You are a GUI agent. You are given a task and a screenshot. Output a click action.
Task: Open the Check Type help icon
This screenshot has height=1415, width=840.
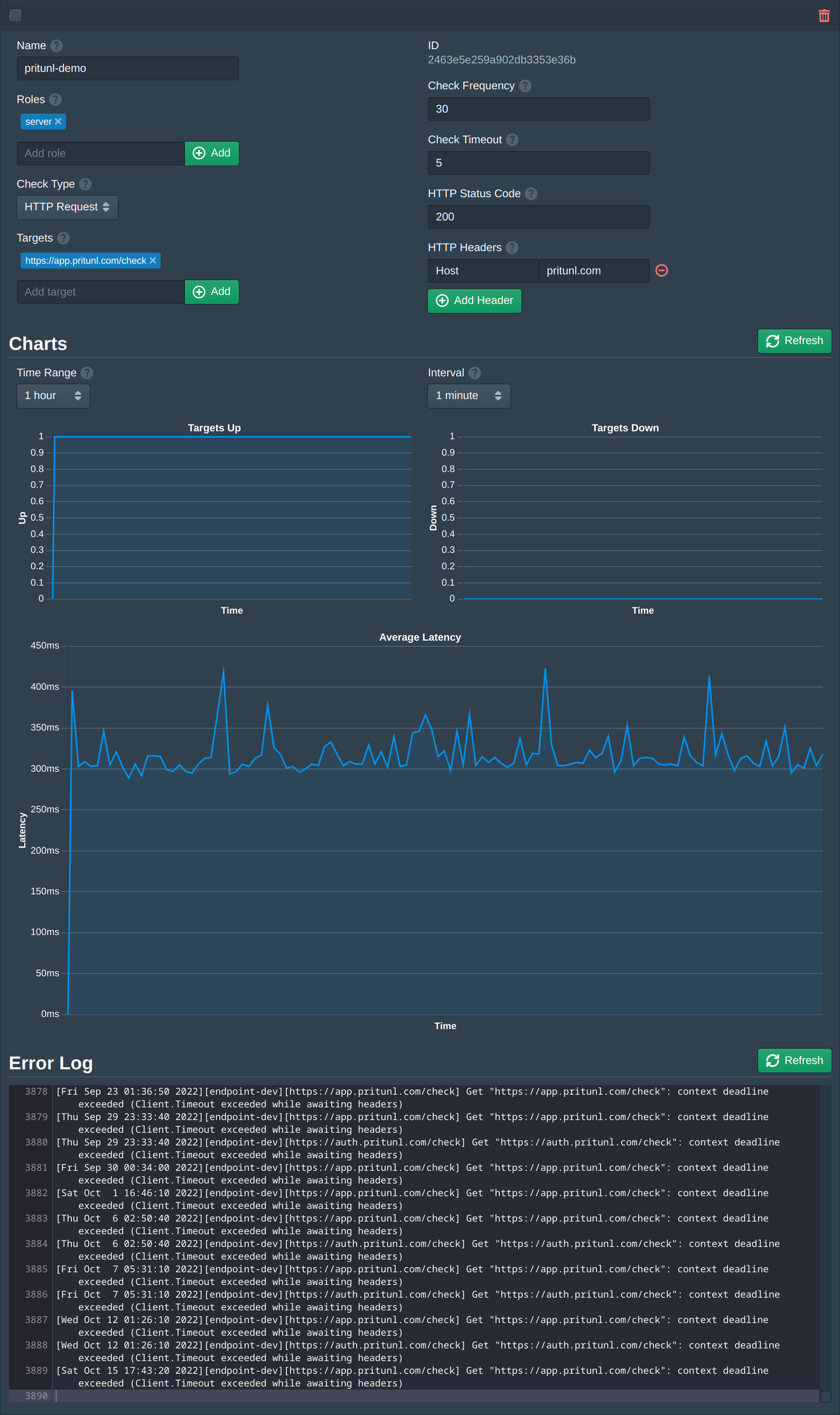[85, 184]
